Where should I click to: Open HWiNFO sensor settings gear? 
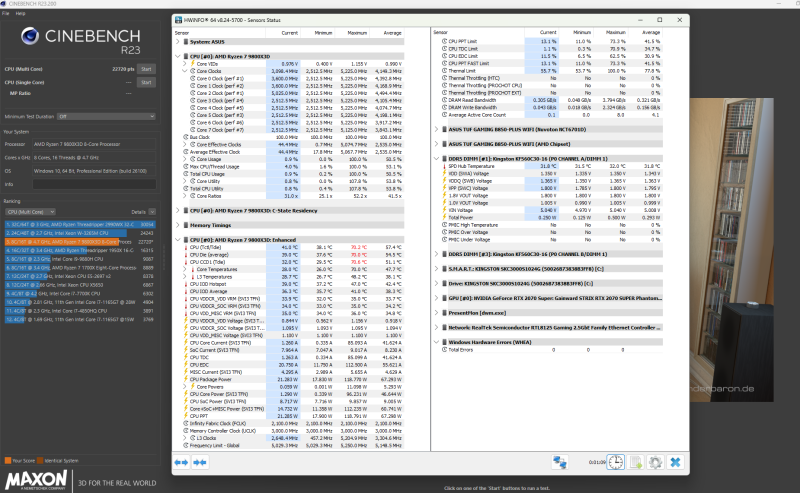click(655, 462)
